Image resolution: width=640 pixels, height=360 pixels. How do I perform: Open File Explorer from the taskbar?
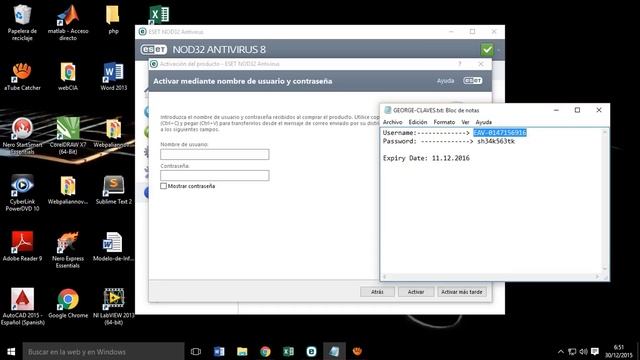[242, 351]
